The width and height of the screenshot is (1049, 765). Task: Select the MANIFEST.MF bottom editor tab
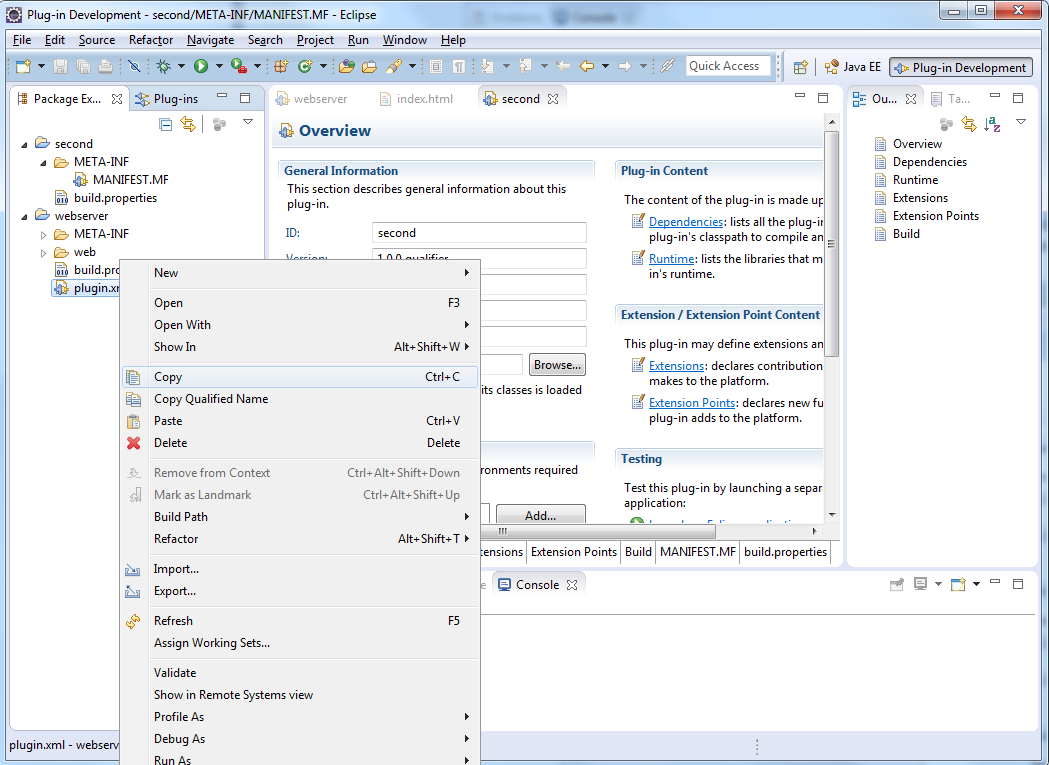tap(697, 551)
